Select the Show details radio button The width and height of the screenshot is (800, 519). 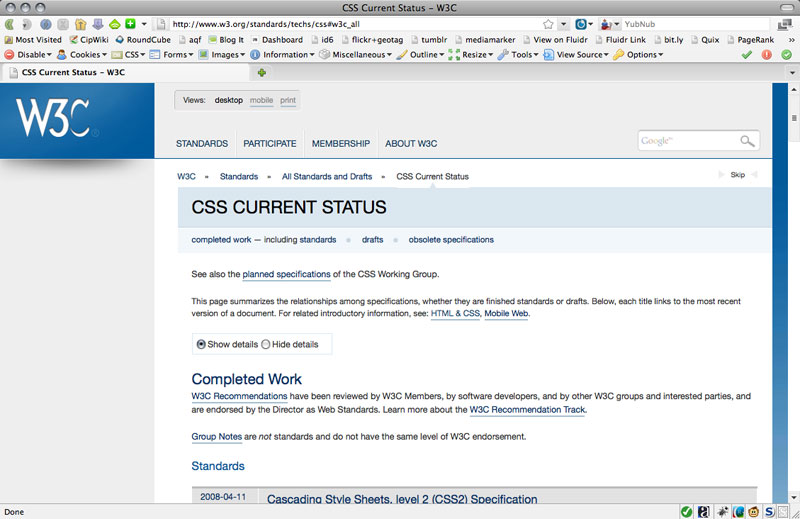(202, 344)
